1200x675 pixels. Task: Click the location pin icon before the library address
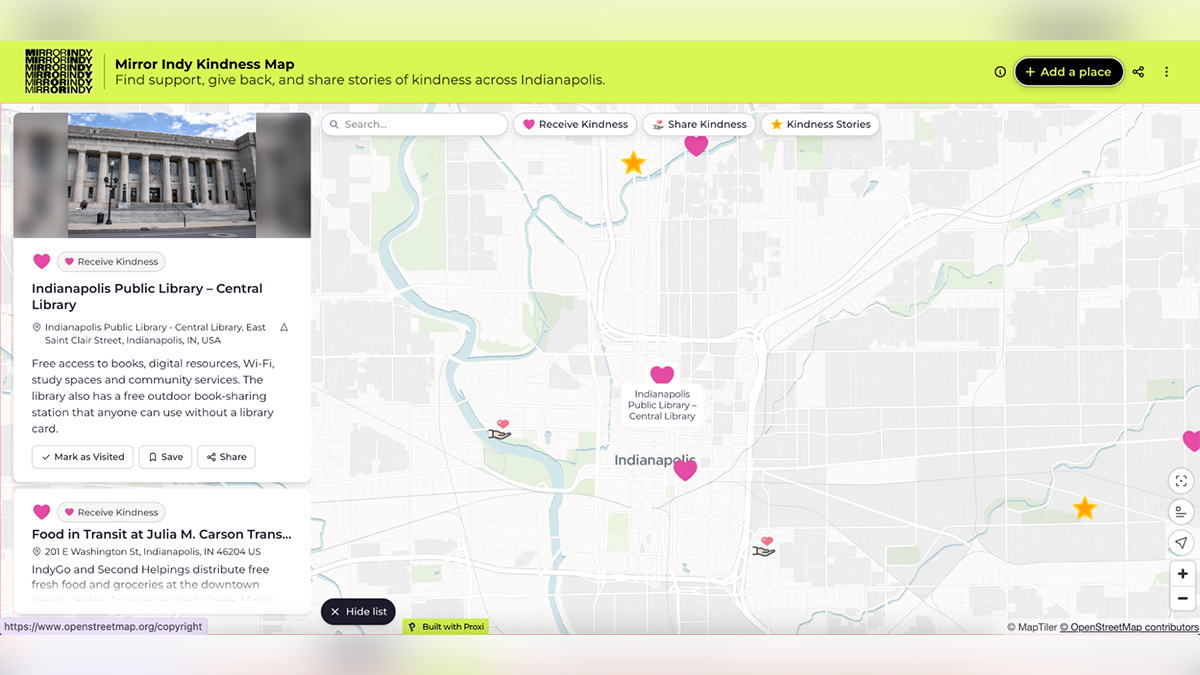(37, 327)
